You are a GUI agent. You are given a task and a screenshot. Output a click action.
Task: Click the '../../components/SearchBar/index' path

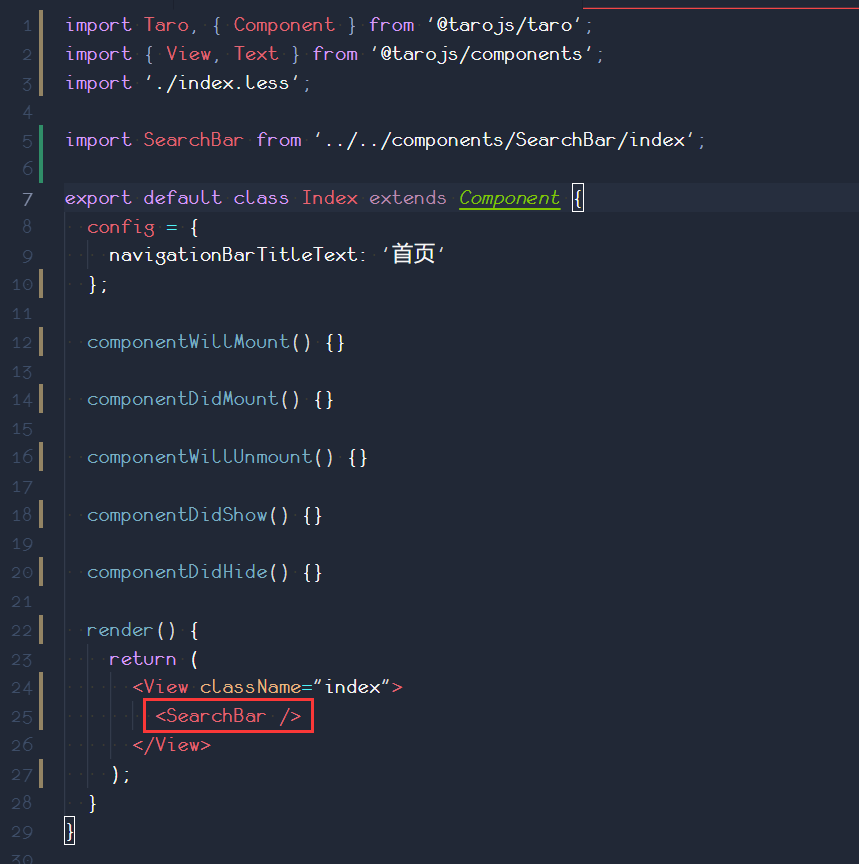(505, 140)
